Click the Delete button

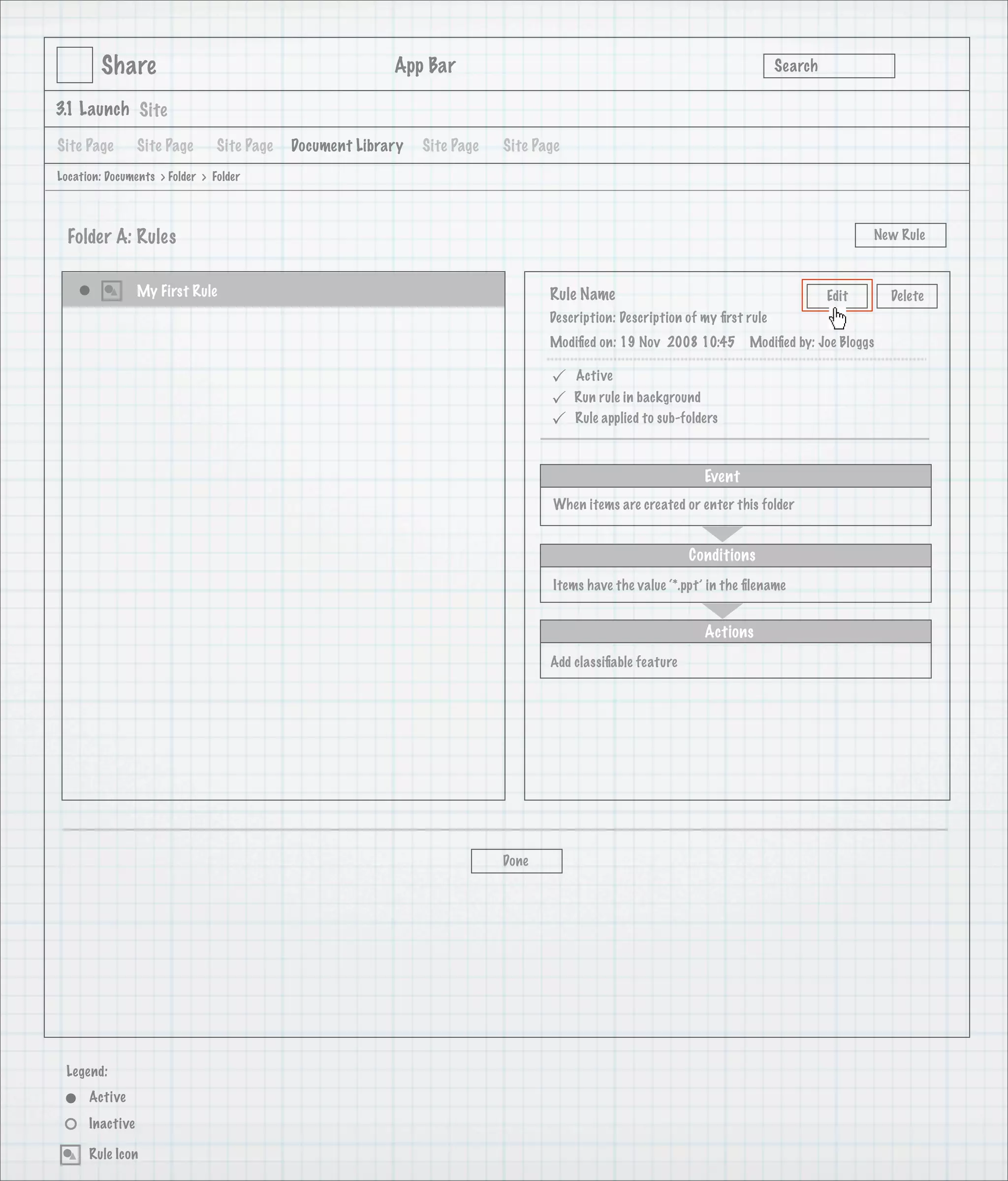tap(907, 296)
